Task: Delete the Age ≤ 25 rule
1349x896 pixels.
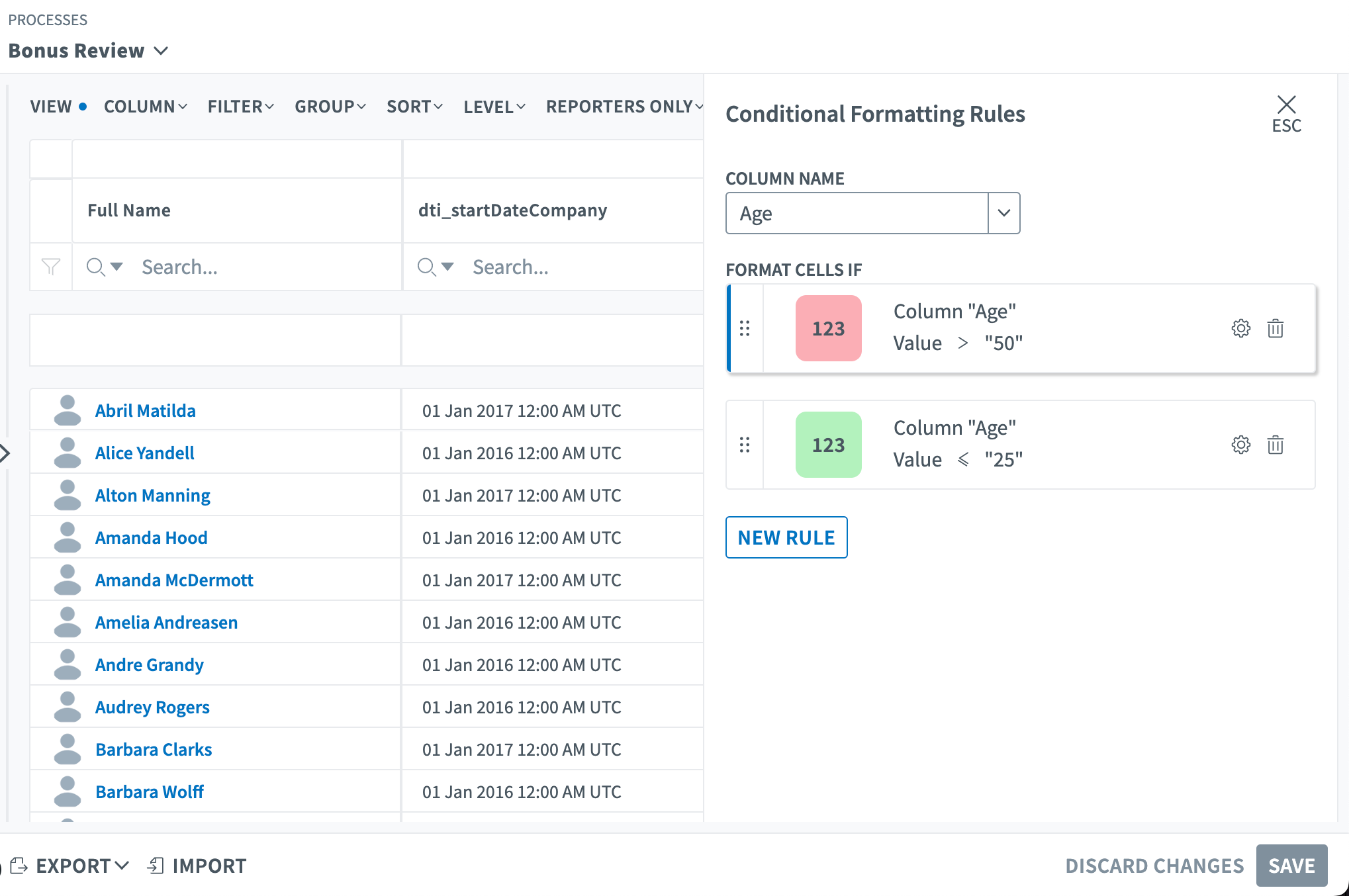Action: click(1275, 445)
